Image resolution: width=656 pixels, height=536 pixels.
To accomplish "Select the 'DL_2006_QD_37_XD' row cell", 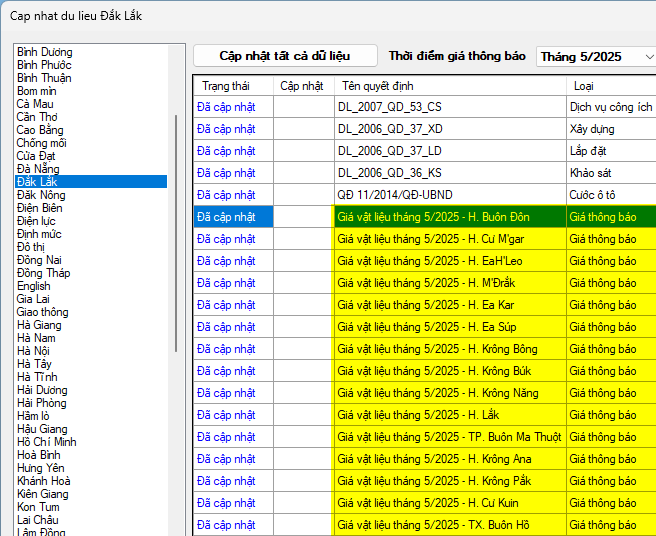I will coord(450,129).
